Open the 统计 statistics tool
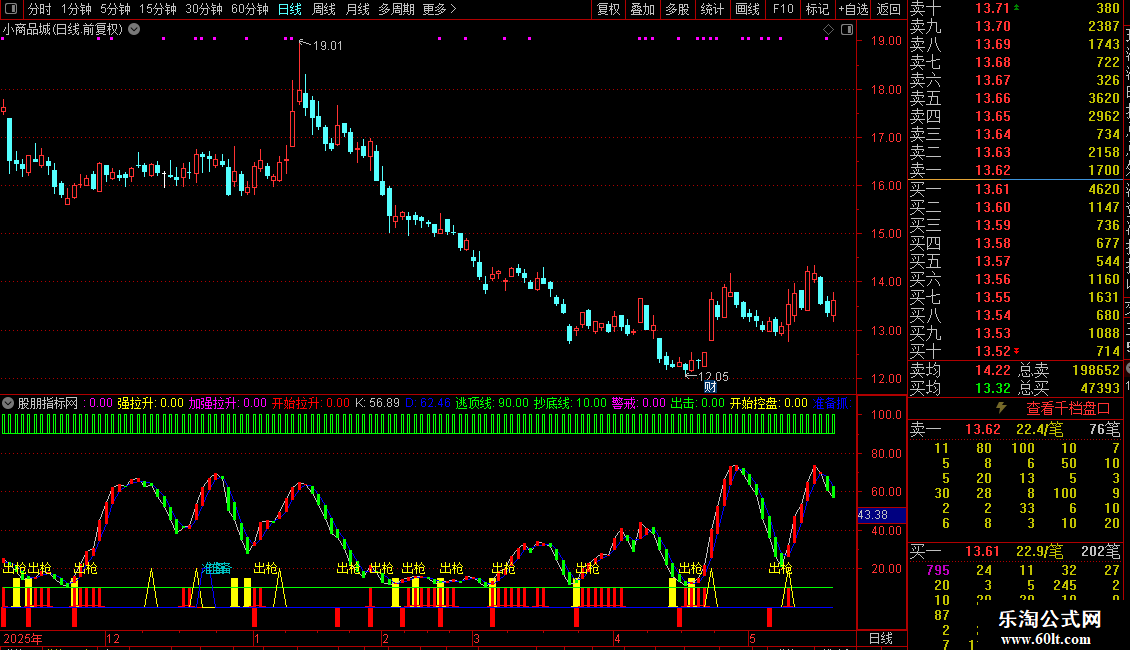The width and height of the screenshot is (1130, 650). click(x=711, y=9)
